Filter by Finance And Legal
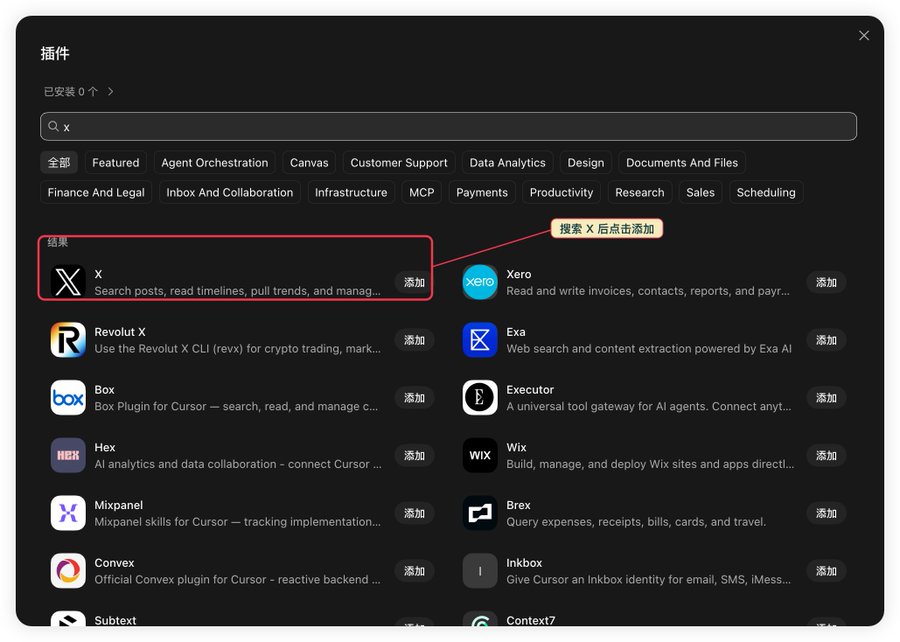The width and height of the screenshot is (900, 642). [x=96, y=192]
